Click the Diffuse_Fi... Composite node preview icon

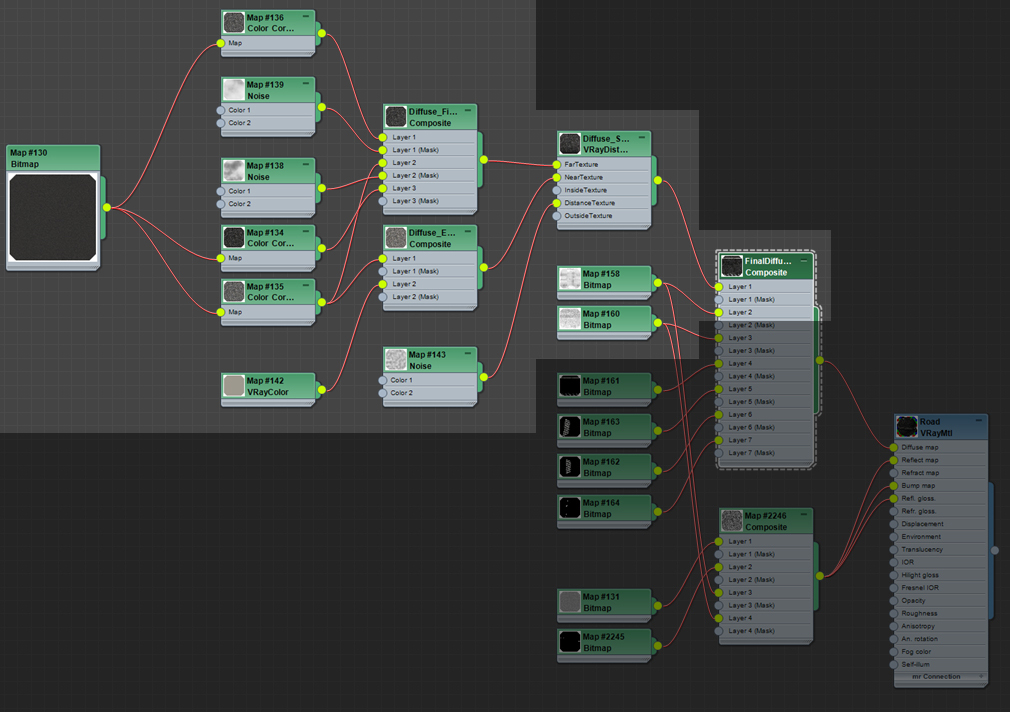pyautogui.click(x=395, y=117)
